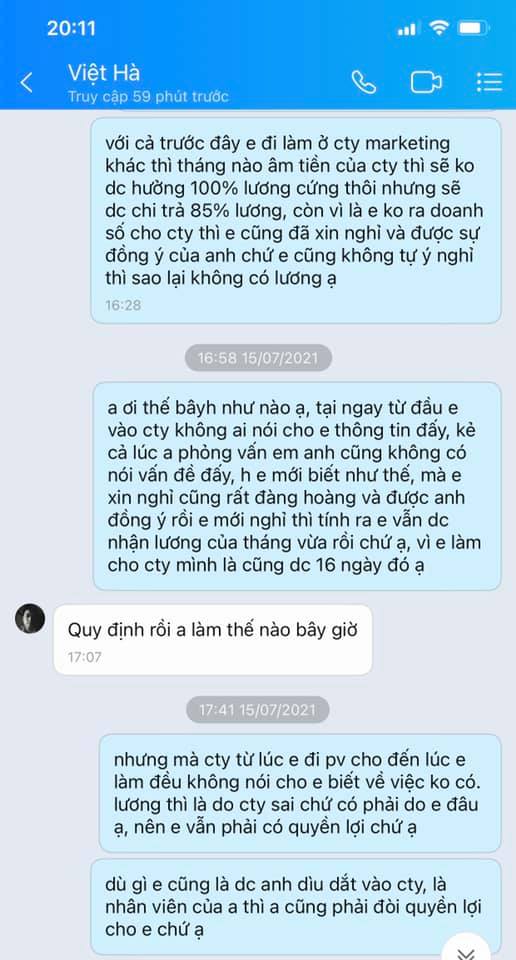Screen dimensions: 516x960
Task: Select the message starting "nhưng mà cty từ lúc"
Action: pyautogui.click(x=300, y=793)
